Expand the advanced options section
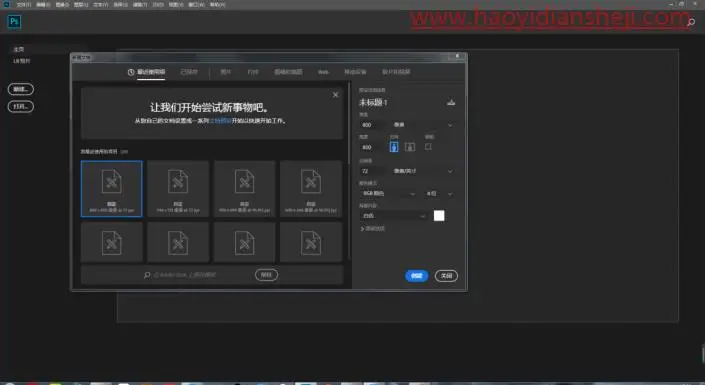Image resolution: width=705 pixels, height=385 pixels. [372, 229]
